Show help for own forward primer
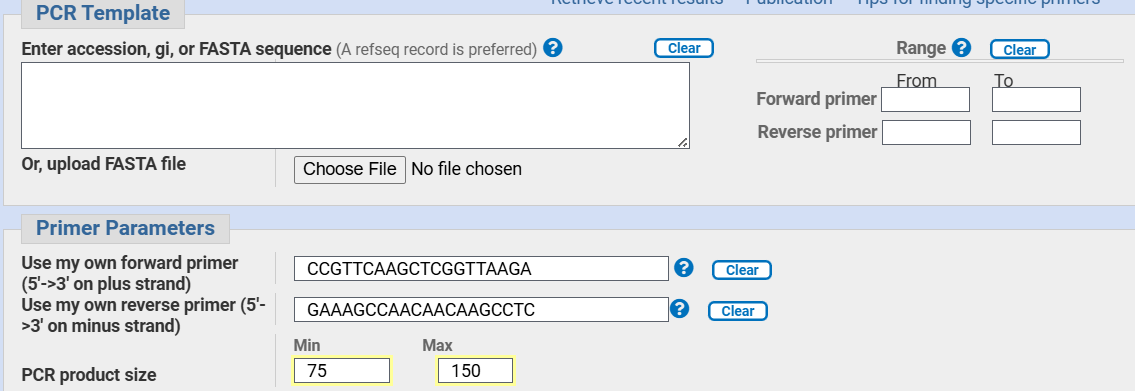Image resolution: width=1135 pixels, height=391 pixels. coord(684,269)
